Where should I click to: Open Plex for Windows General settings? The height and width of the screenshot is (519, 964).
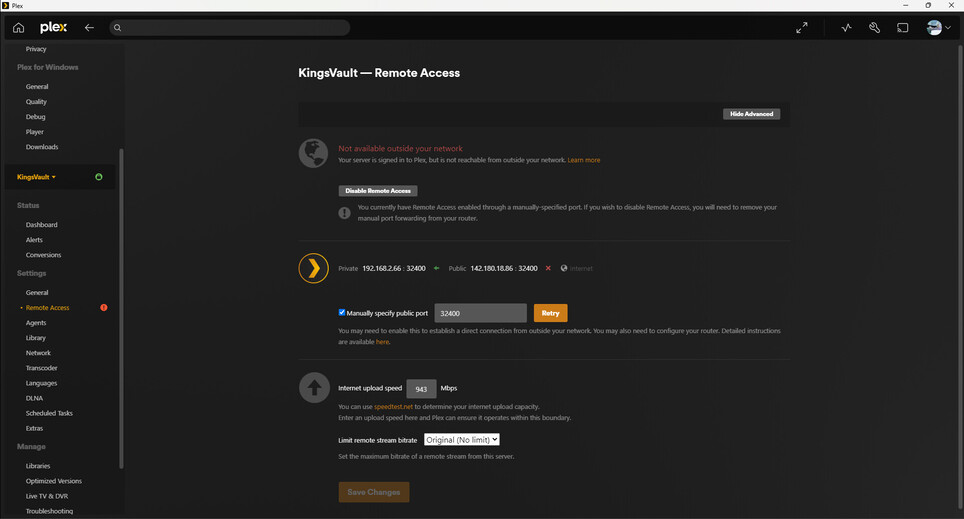[37, 87]
